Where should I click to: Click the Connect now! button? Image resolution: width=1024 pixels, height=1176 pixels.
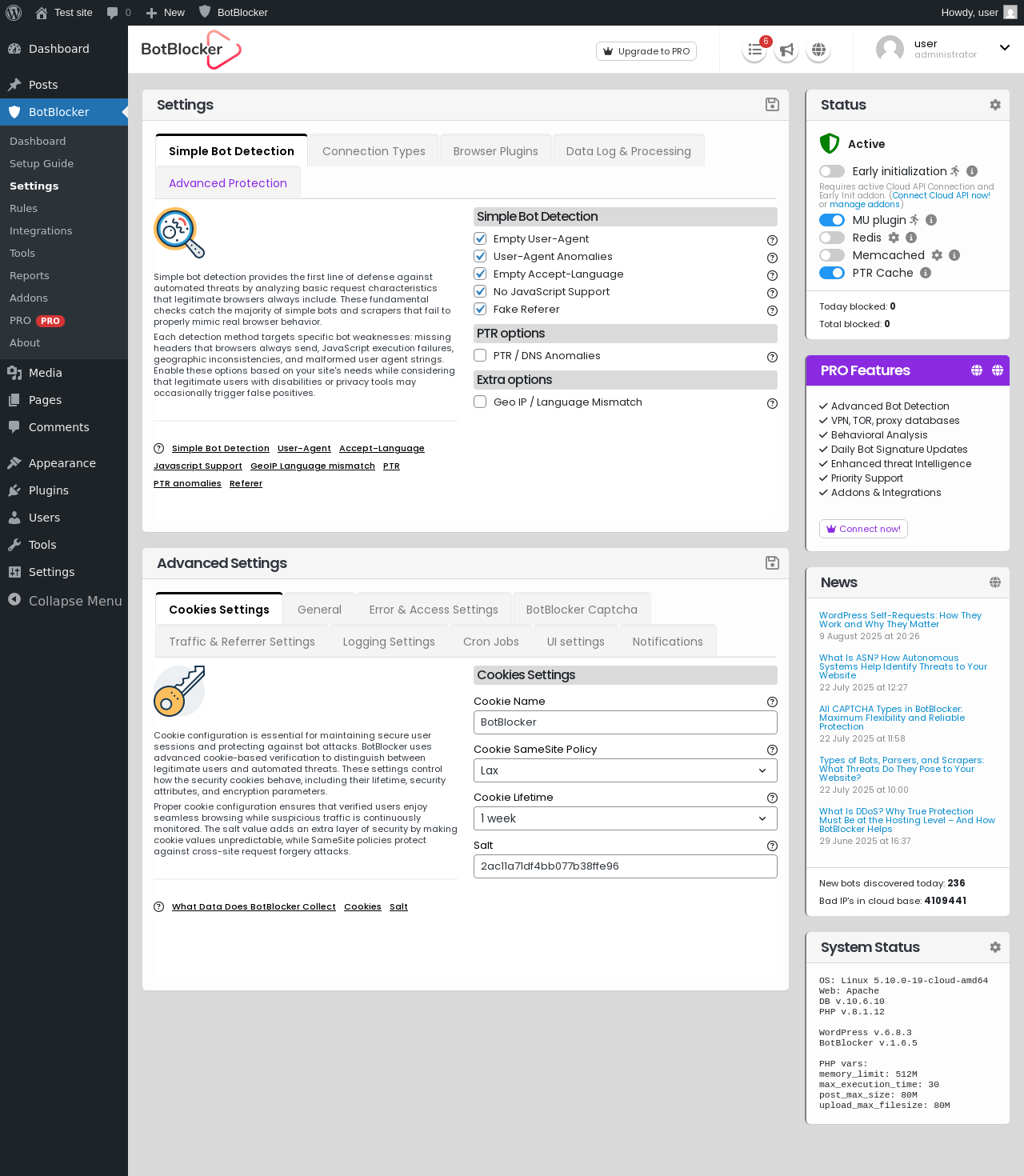[863, 529]
